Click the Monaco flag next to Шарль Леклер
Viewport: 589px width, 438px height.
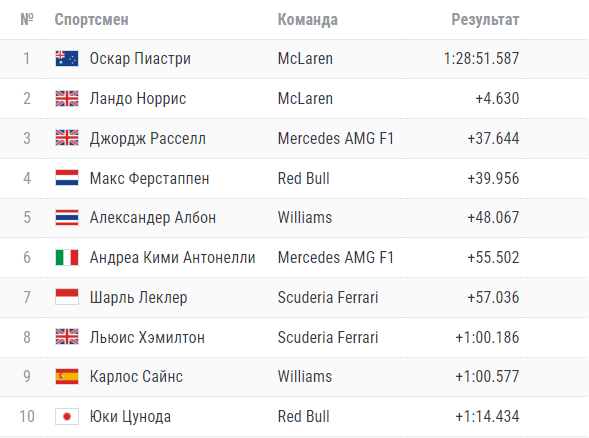pyautogui.click(x=67, y=297)
